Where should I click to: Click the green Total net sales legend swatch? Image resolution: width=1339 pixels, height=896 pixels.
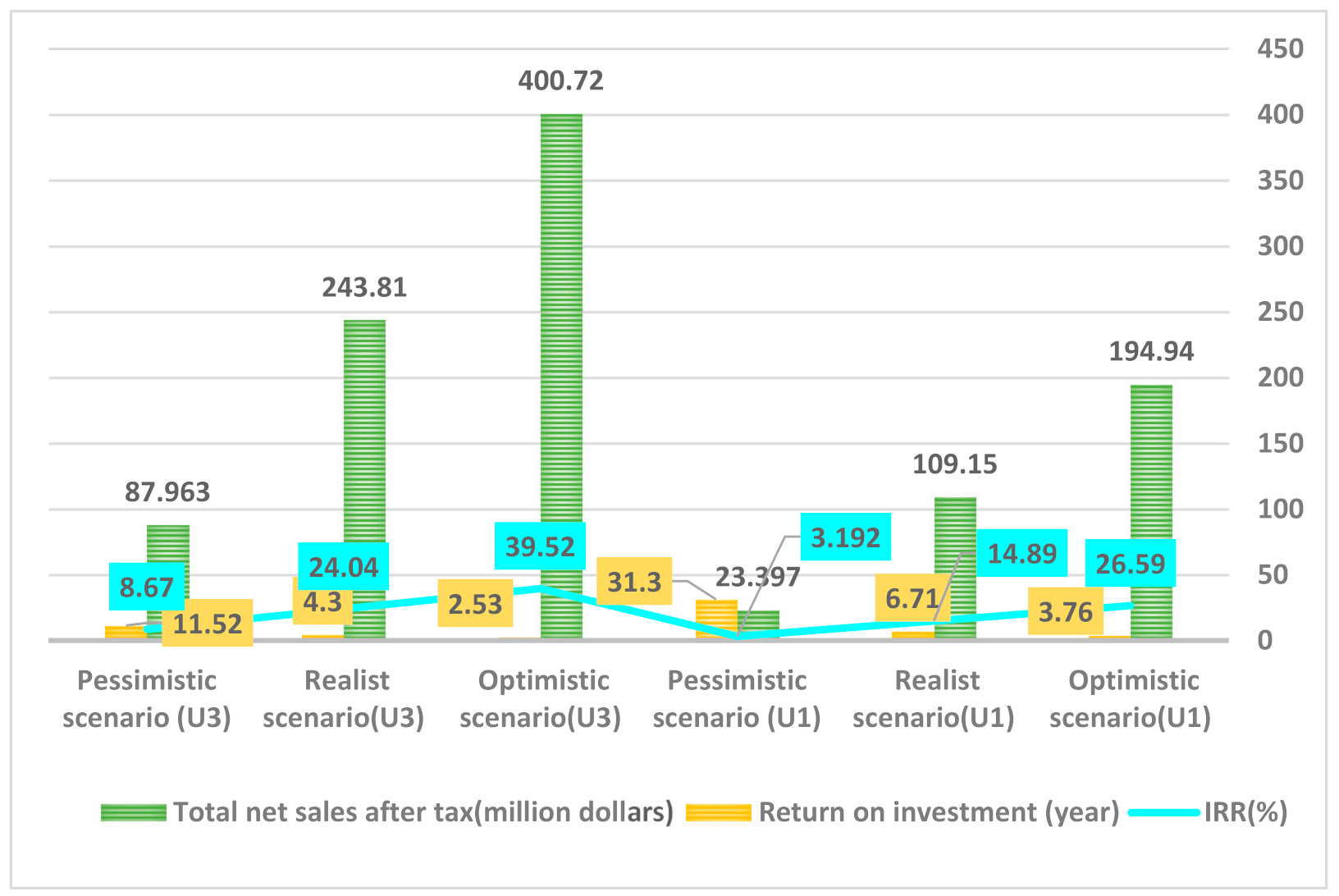tap(133, 812)
